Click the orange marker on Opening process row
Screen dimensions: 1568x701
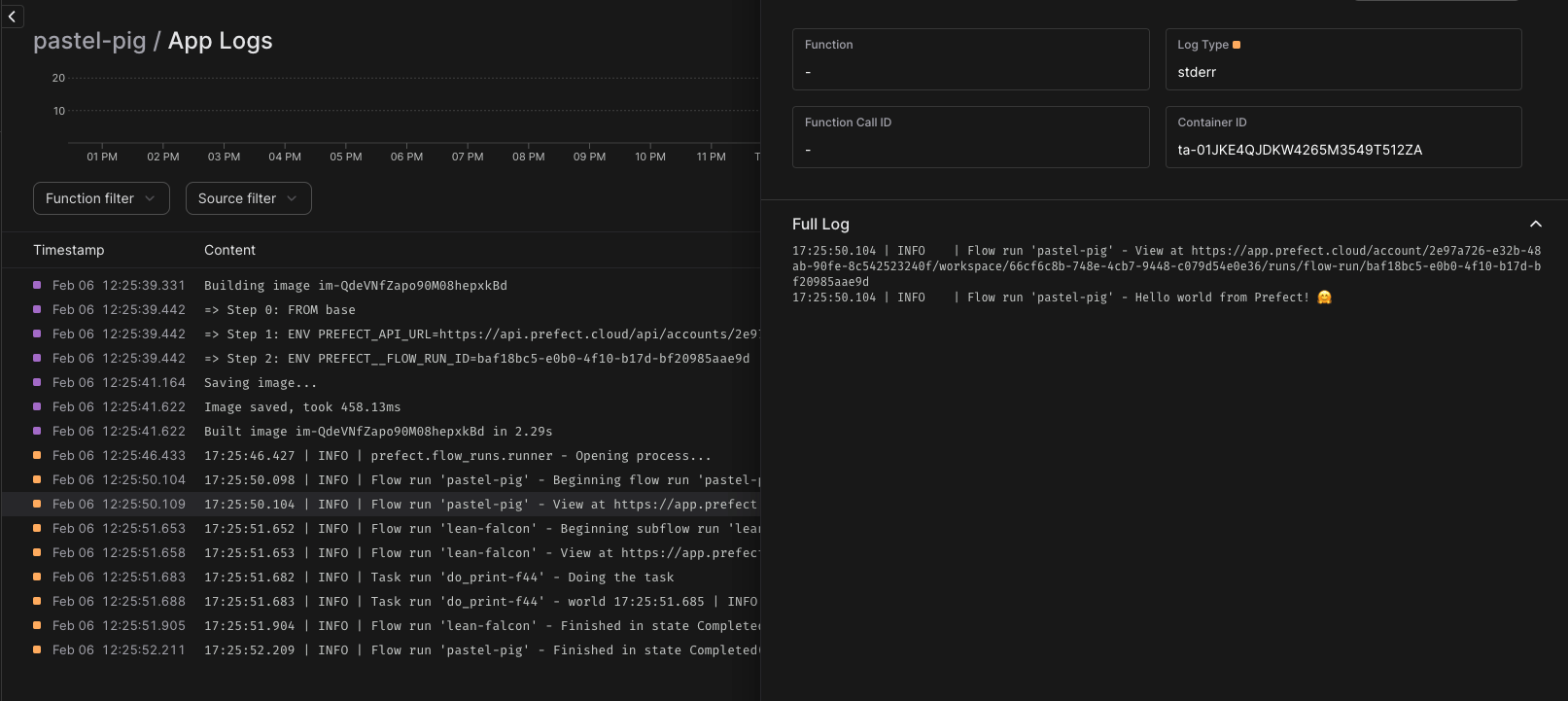pyautogui.click(x=37, y=455)
